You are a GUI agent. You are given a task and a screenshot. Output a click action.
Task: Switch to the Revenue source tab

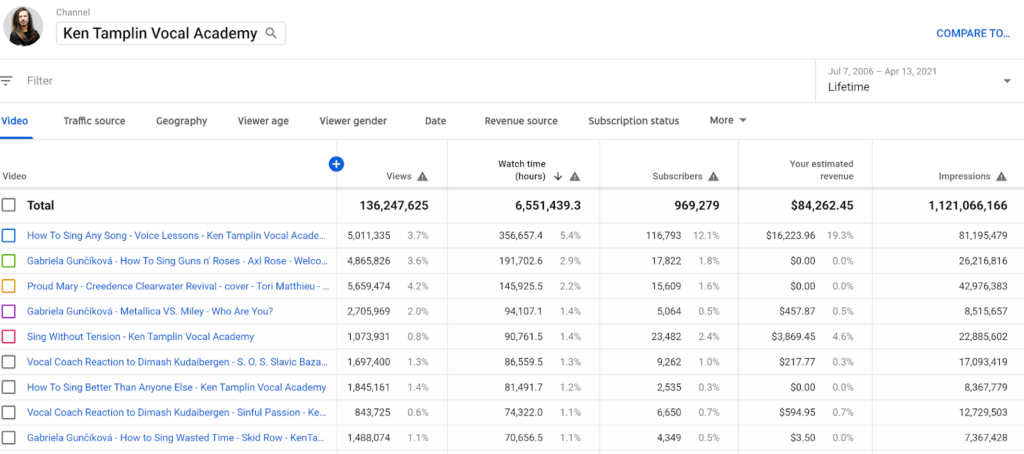[521, 121]
